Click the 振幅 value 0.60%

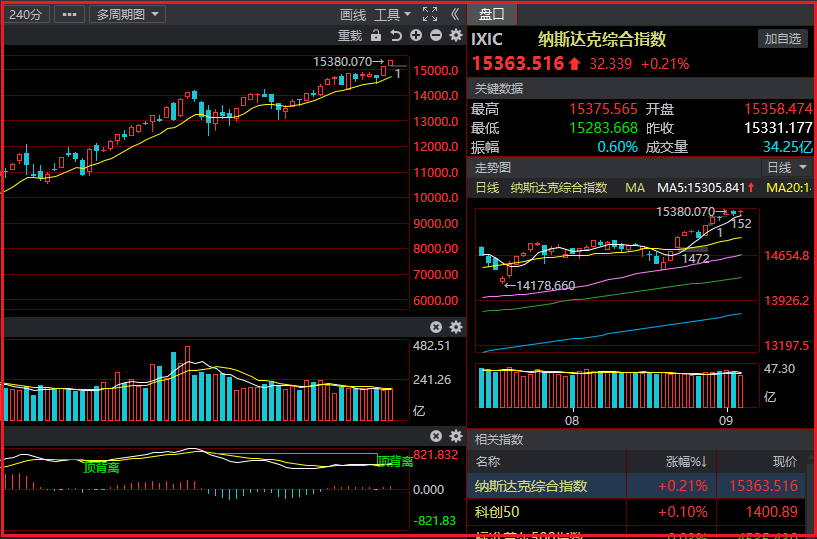[617, 147]
